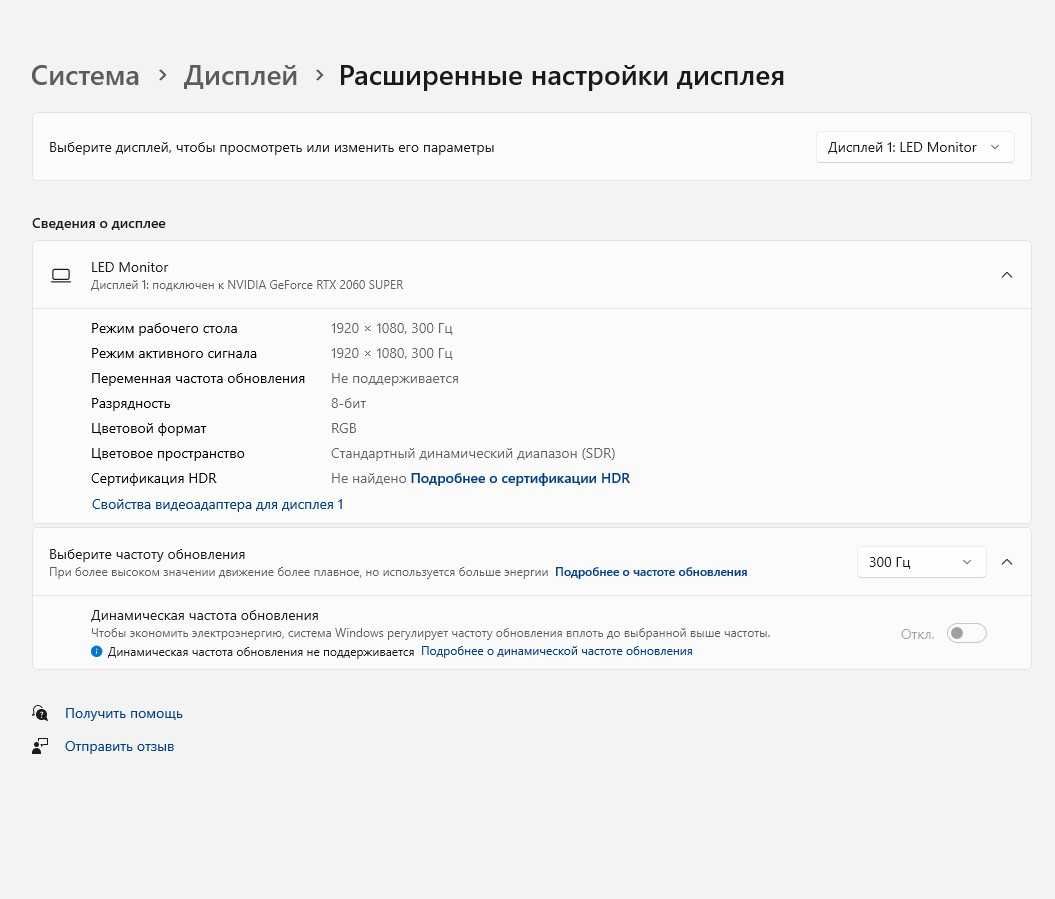This screenshot has height=899, width=1055.
Task: Toggle the Динамическая частота обновления switch
Action: point(966,633)
